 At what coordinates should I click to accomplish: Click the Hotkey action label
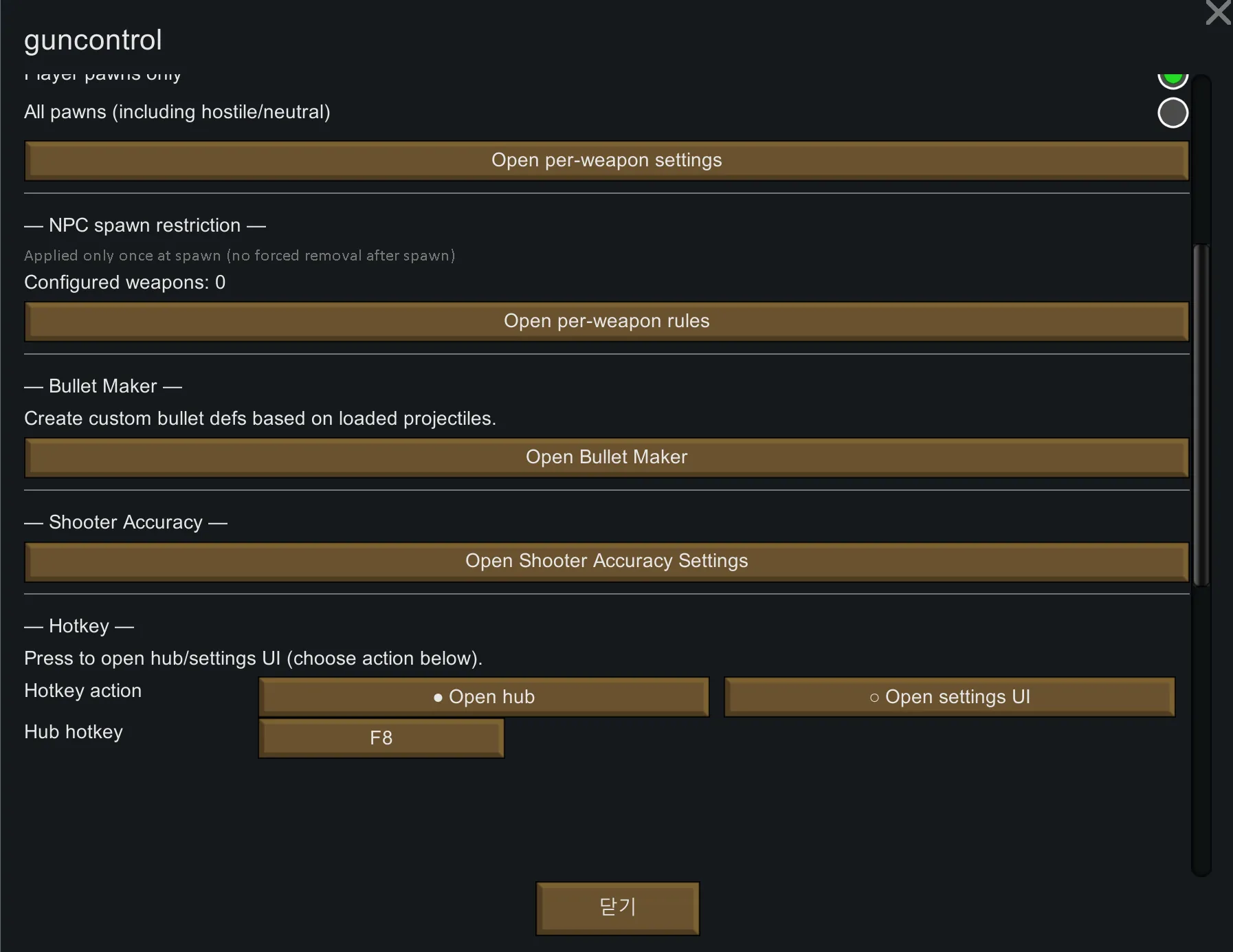(82, 691)
